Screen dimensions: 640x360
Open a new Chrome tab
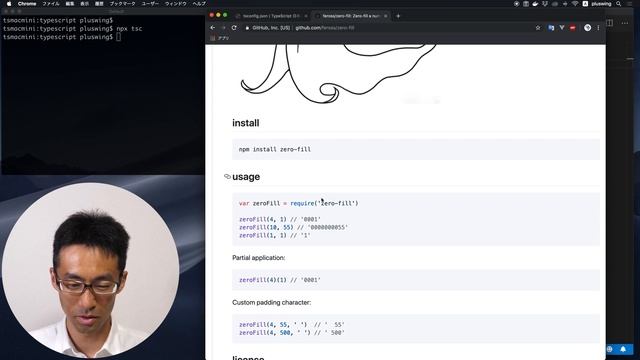tap(398, 16)
